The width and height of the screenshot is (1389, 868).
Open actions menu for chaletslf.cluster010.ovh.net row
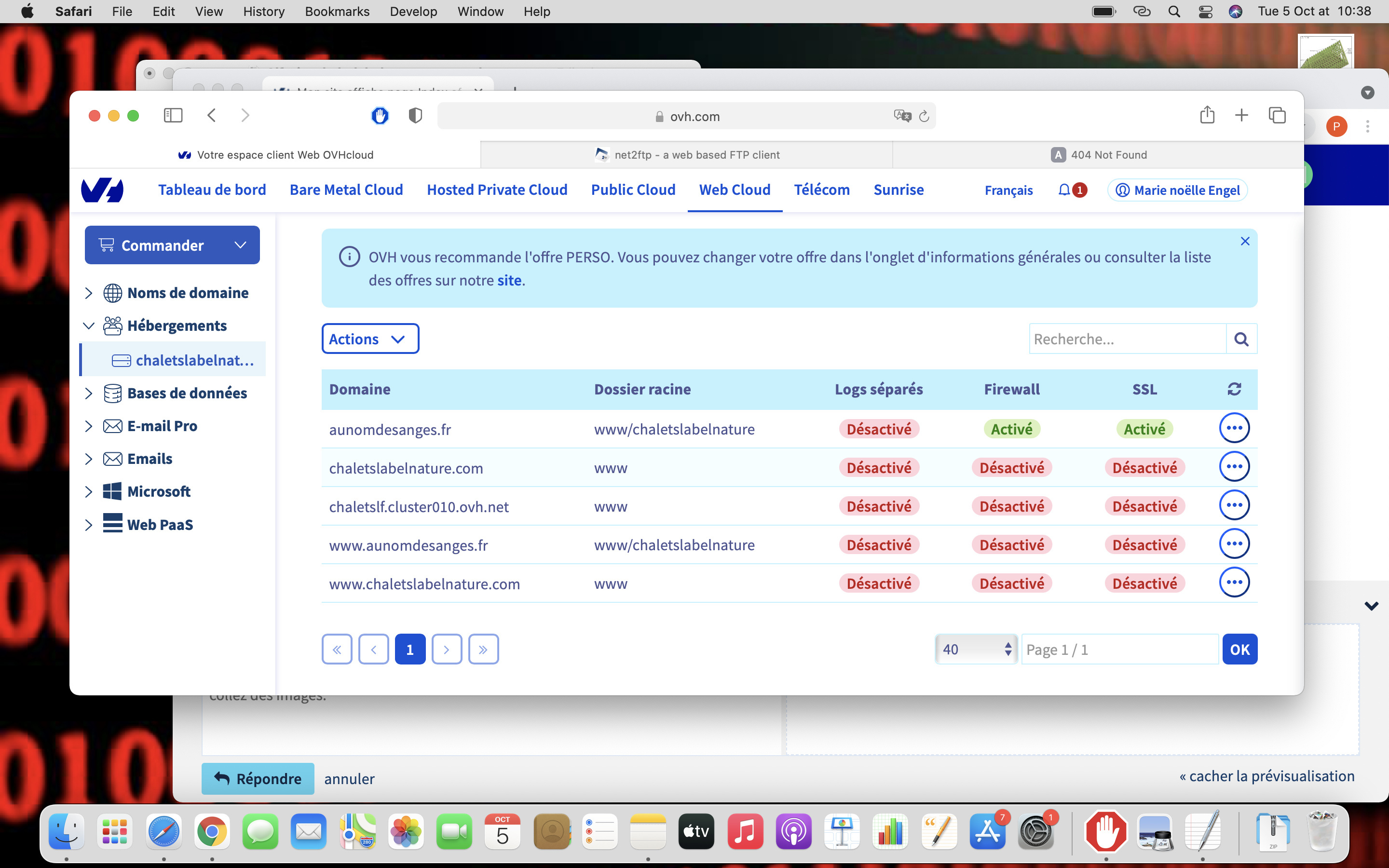coord(1234,505)
